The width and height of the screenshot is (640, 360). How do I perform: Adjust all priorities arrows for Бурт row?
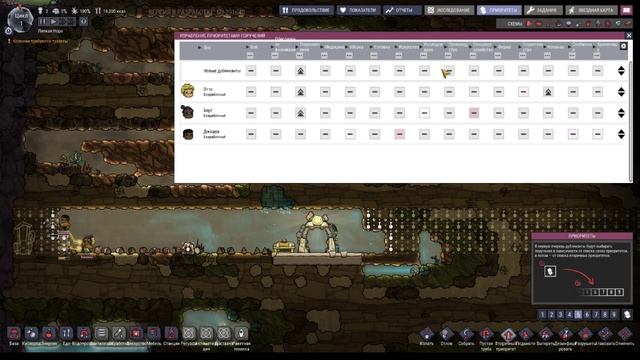[621, 113]
